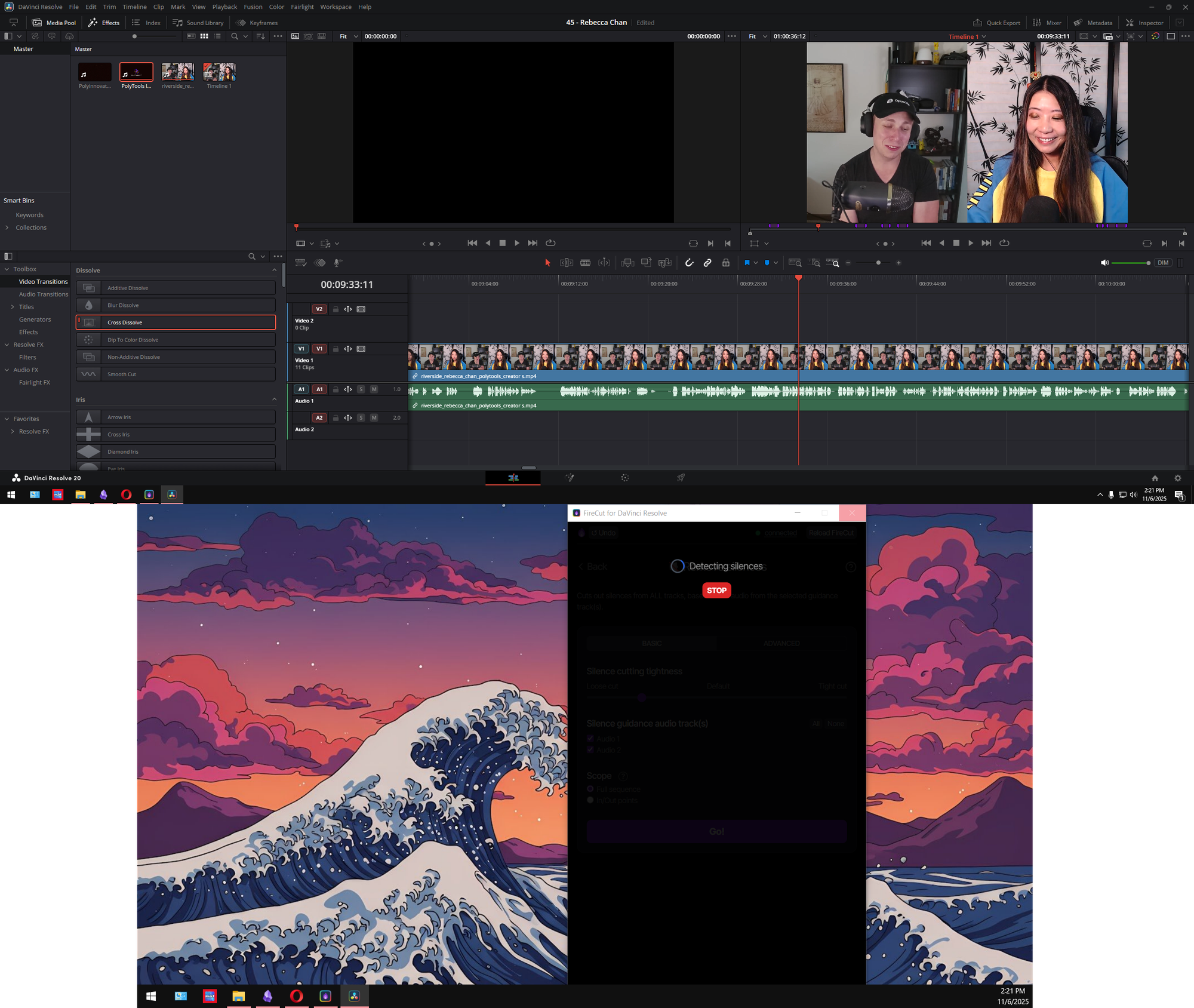Switch media pool to thumbnail grid view

[204, 36]
